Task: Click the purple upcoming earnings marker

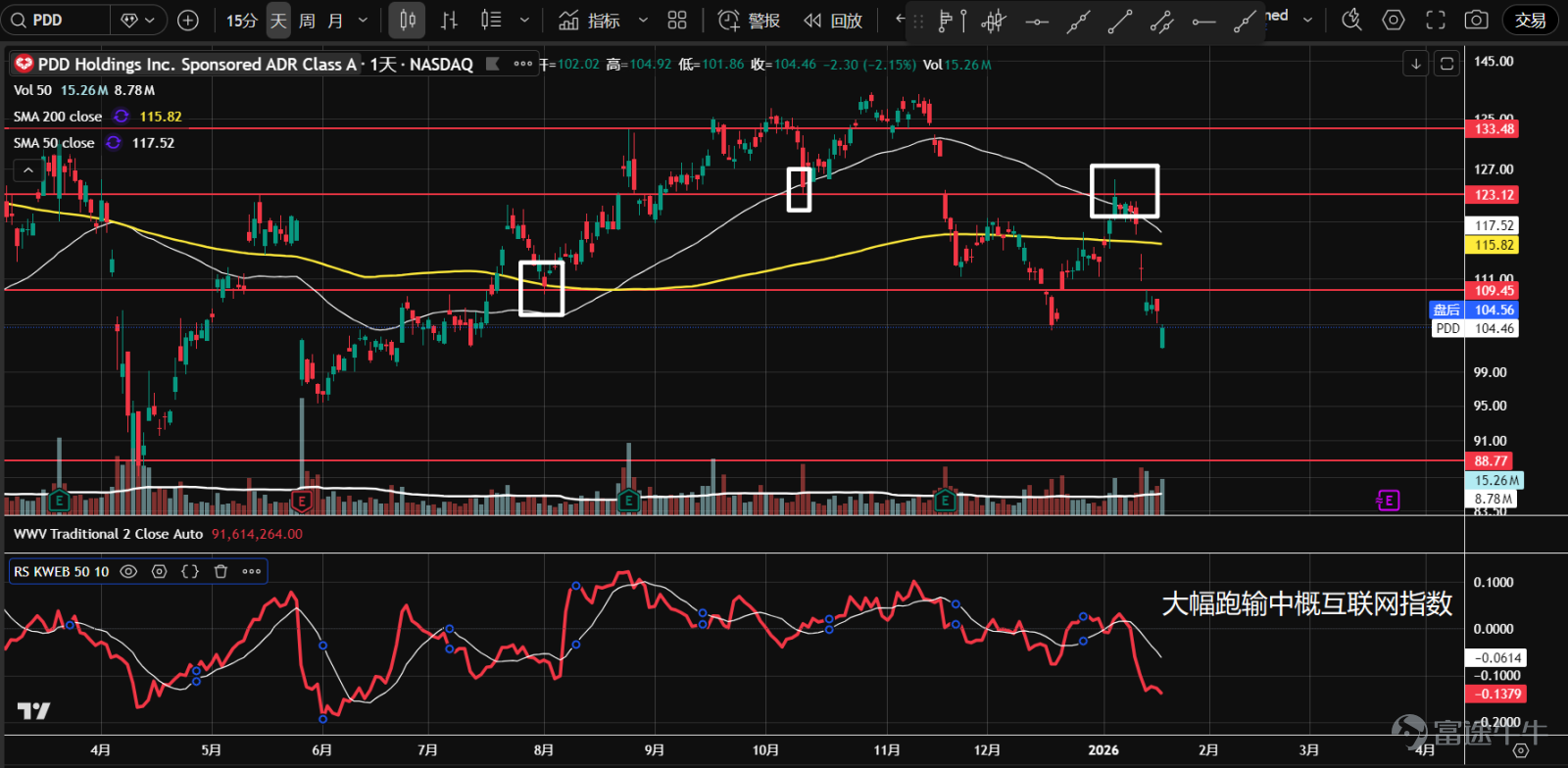Action: pos(1388,501)
